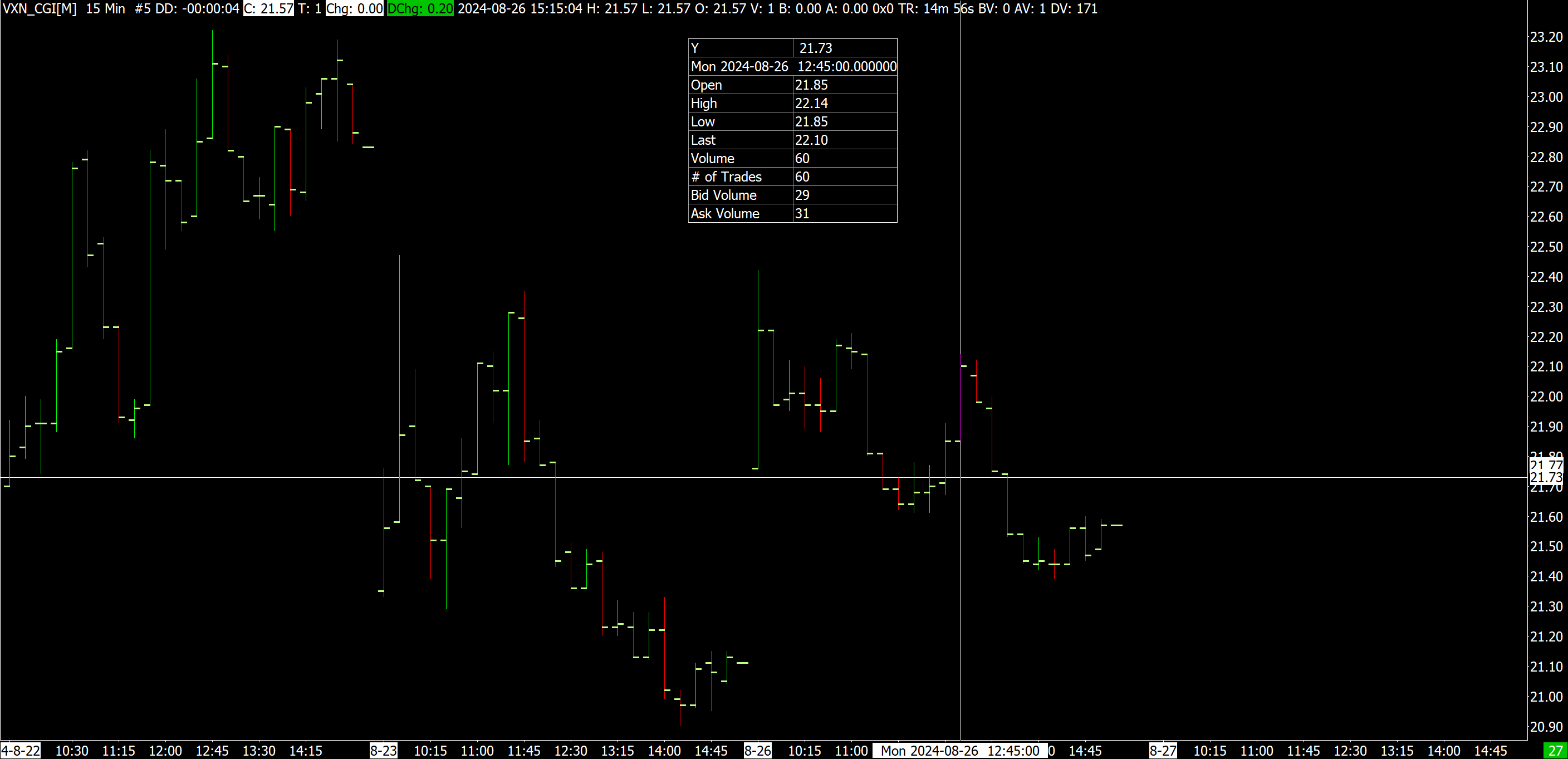The height and width of the screenshot is (759, 1568).
Task: Click the green DChg: 0.20 field
Action: (x=420, y=8)
